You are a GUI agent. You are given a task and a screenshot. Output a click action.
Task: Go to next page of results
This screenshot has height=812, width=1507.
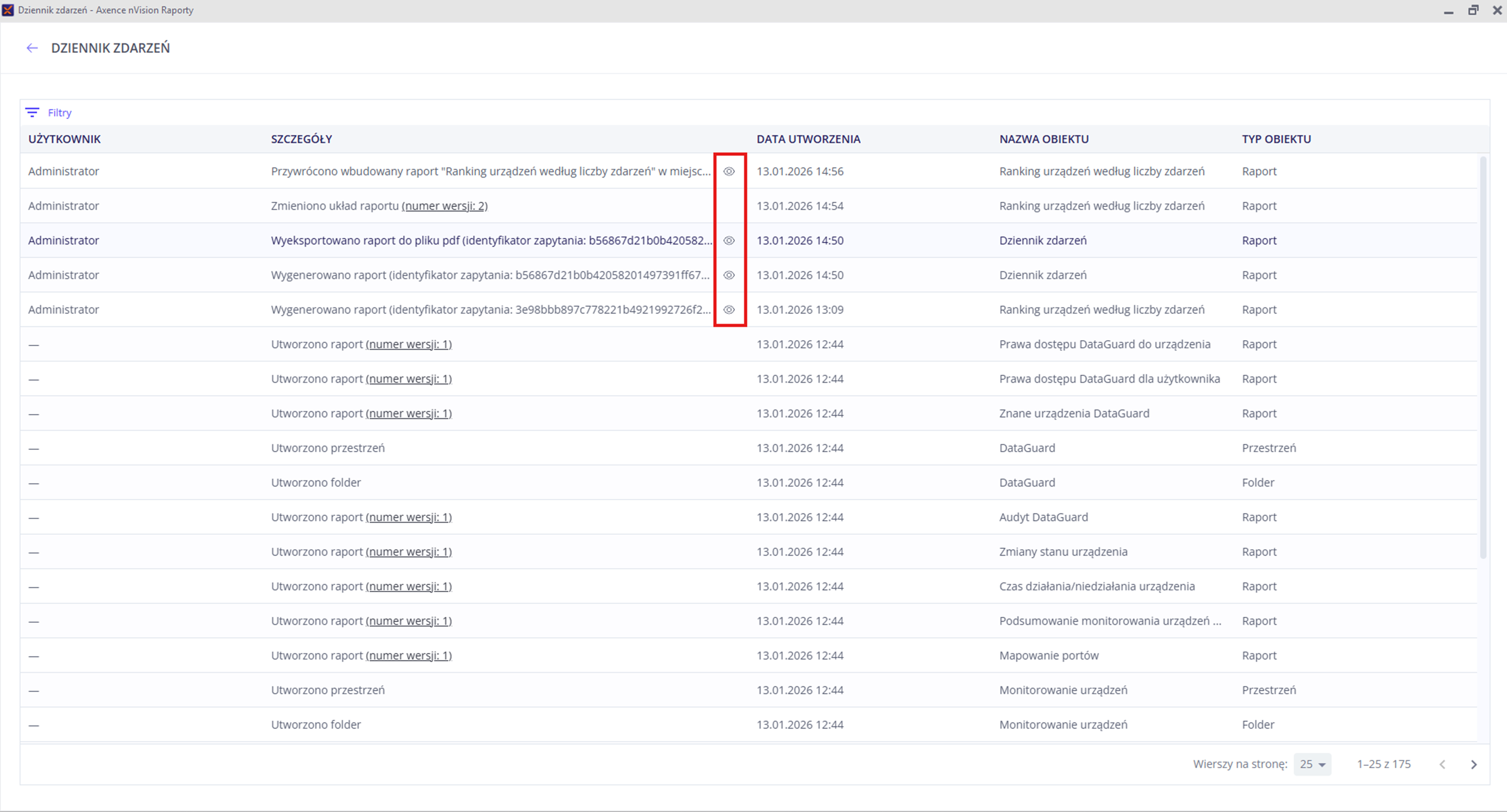1474,764
